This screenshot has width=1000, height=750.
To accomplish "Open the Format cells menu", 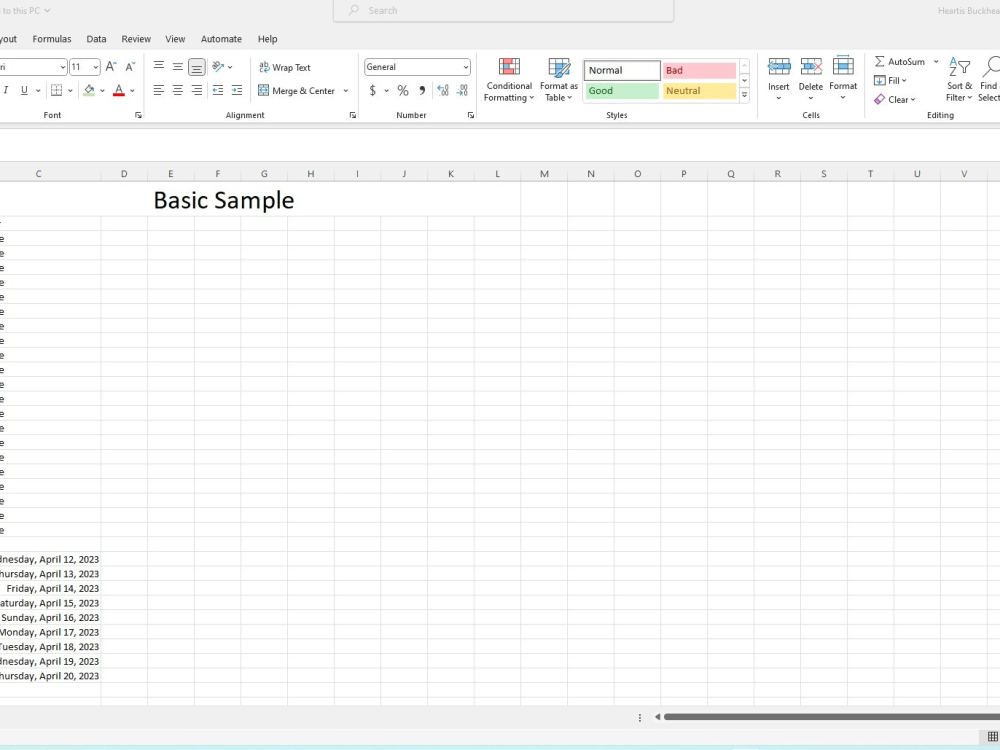I will [x=843, y=79].
